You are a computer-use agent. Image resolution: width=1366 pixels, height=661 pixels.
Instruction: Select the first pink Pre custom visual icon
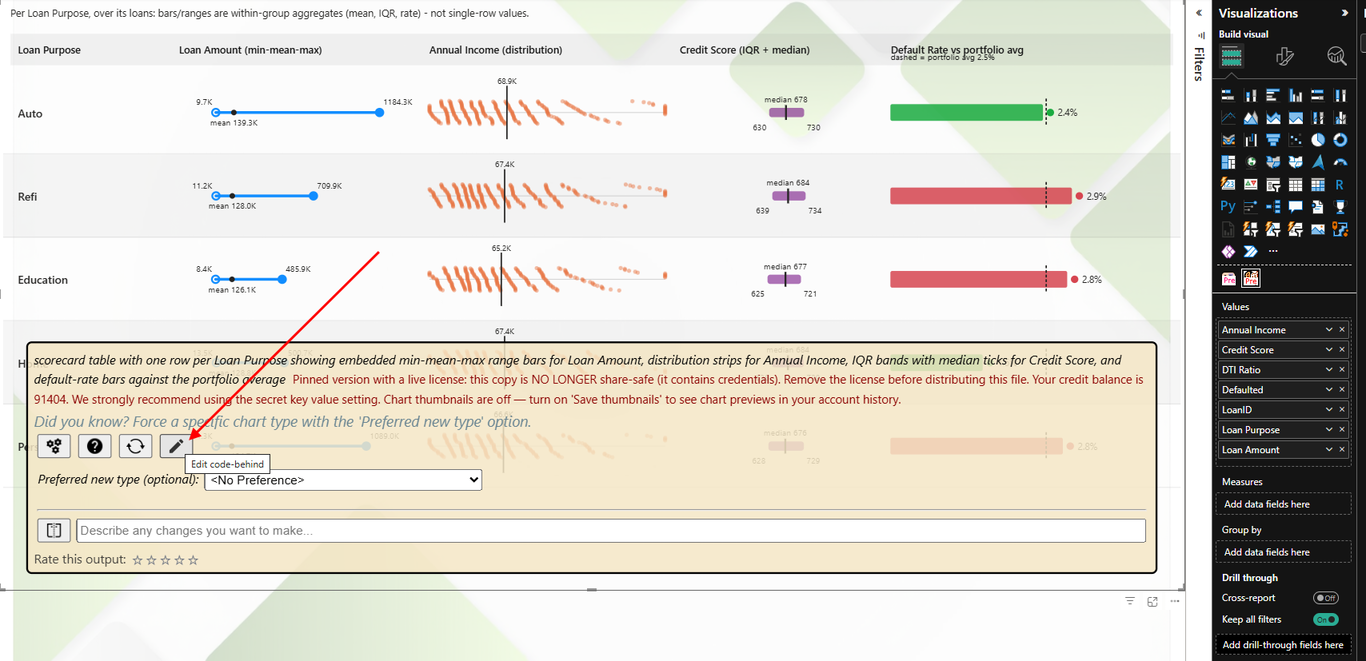pyautogui.click(x=1229, y=278)
